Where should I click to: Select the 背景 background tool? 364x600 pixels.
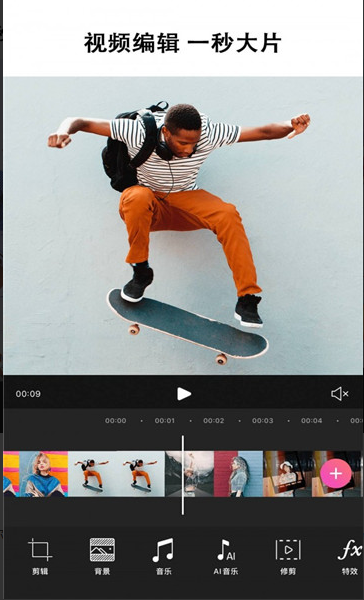102,556
